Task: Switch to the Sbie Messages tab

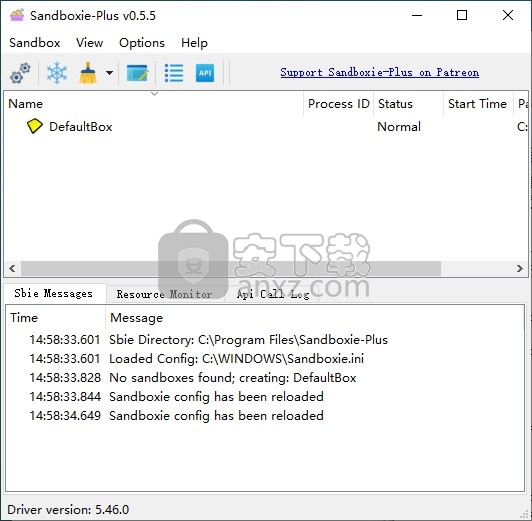Action: [54, 293]
